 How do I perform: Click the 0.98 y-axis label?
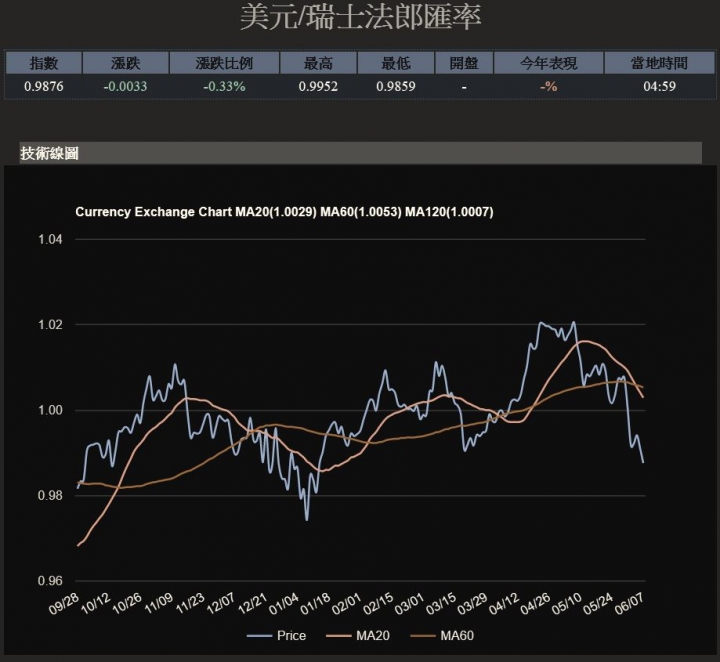pyautogui.click(x=50, y=495)
